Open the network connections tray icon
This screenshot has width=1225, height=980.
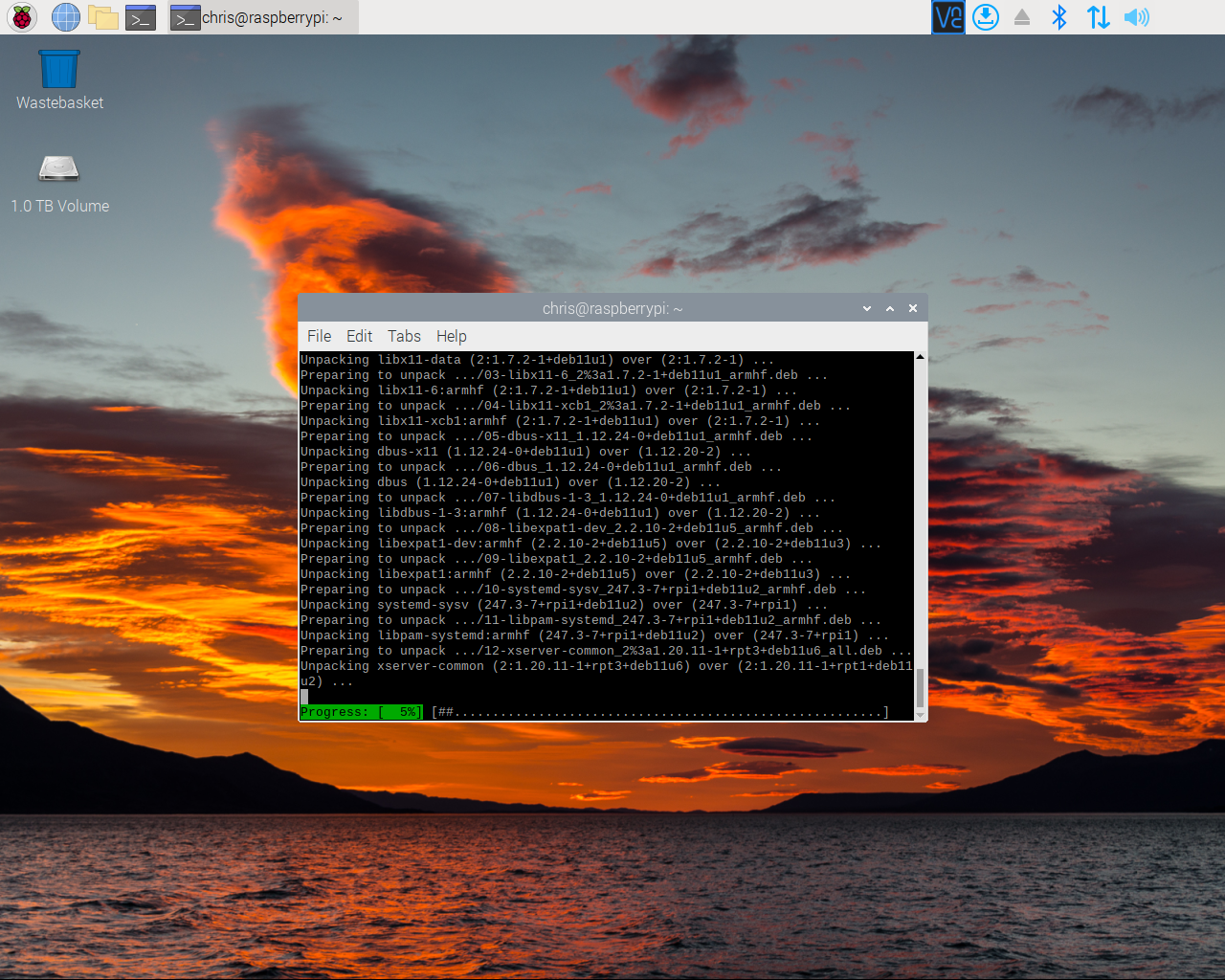click(x=1098, y=17)
